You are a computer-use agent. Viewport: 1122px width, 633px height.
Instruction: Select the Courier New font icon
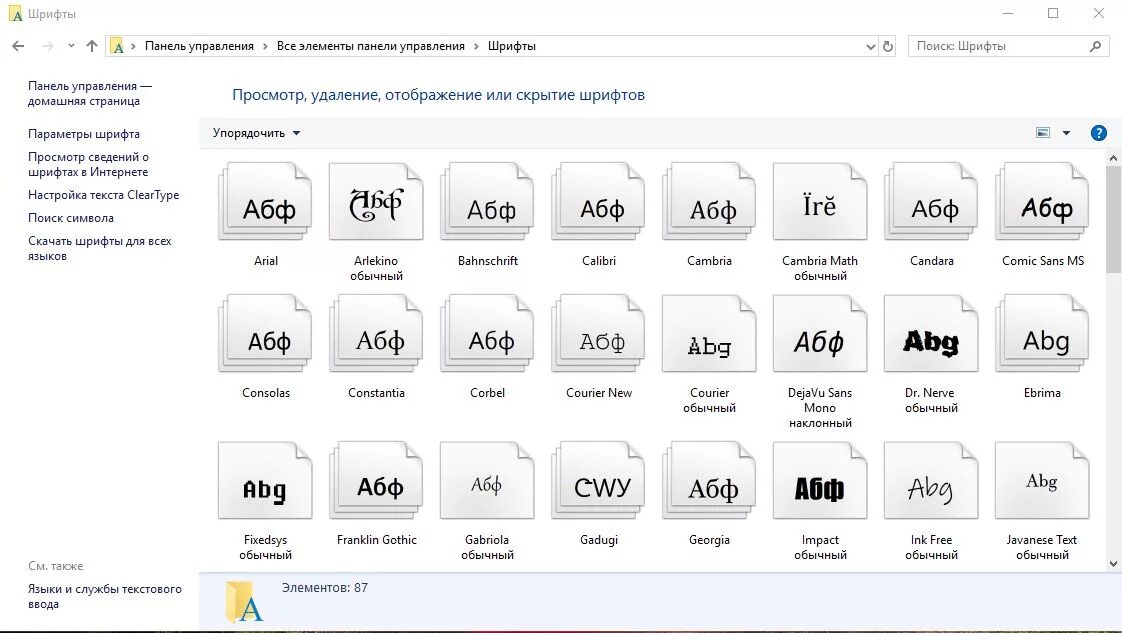tap(598, 333)
